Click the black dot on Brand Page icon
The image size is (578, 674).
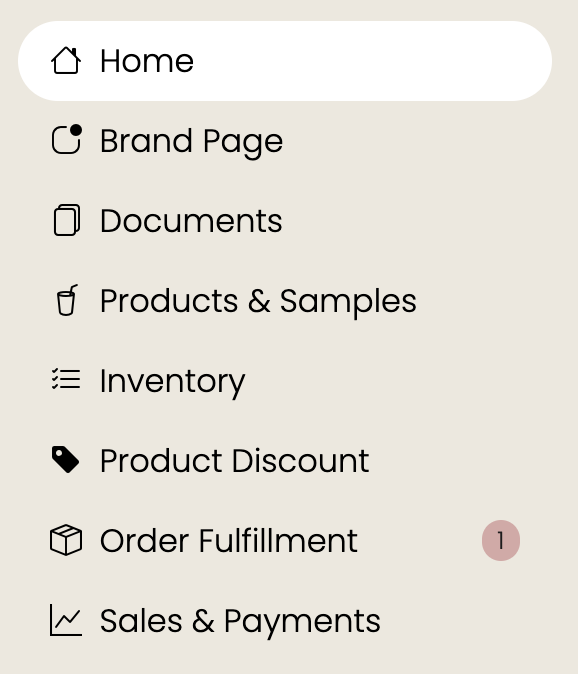pos(76,130)
